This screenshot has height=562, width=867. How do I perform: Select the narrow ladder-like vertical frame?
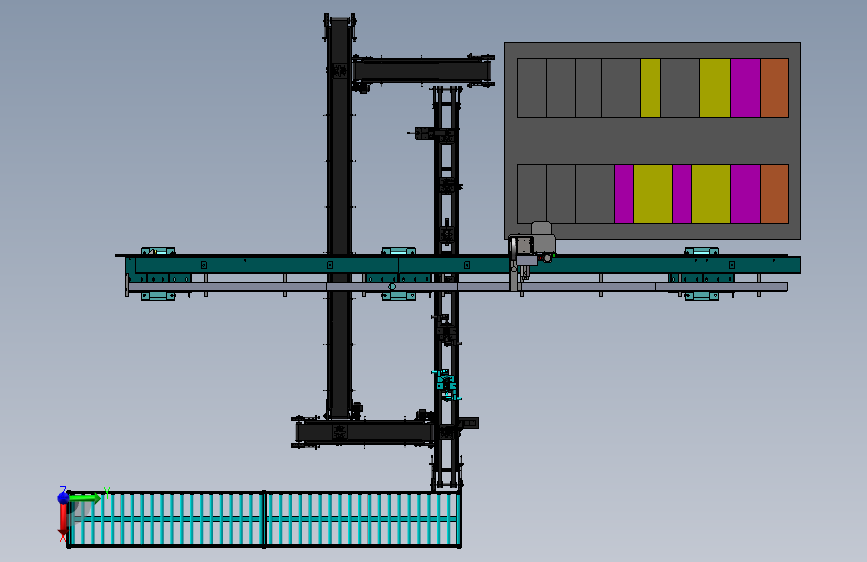point(447,288)
